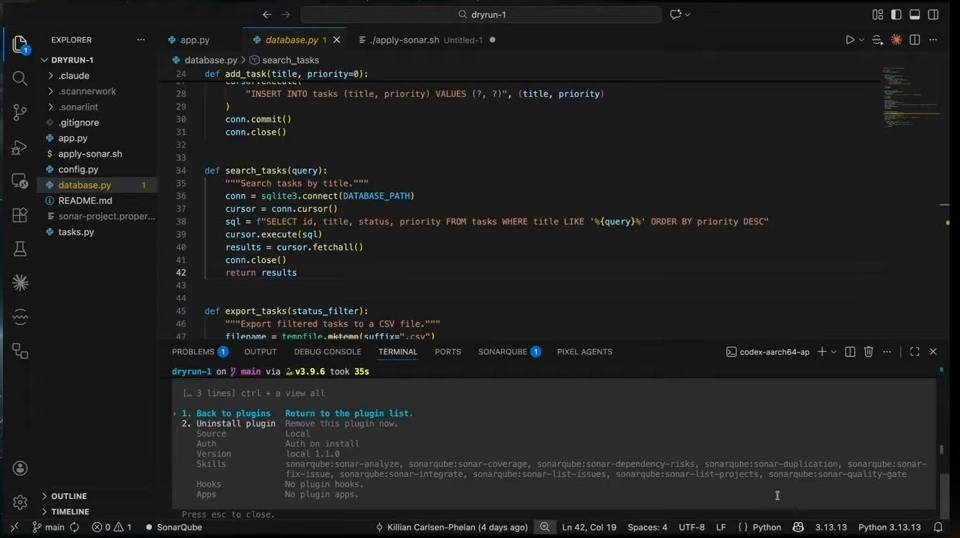Viewport: 960px width, 538px height.
Task: Toggle the bottom panel visibility
Action: [x=914, y=15]
